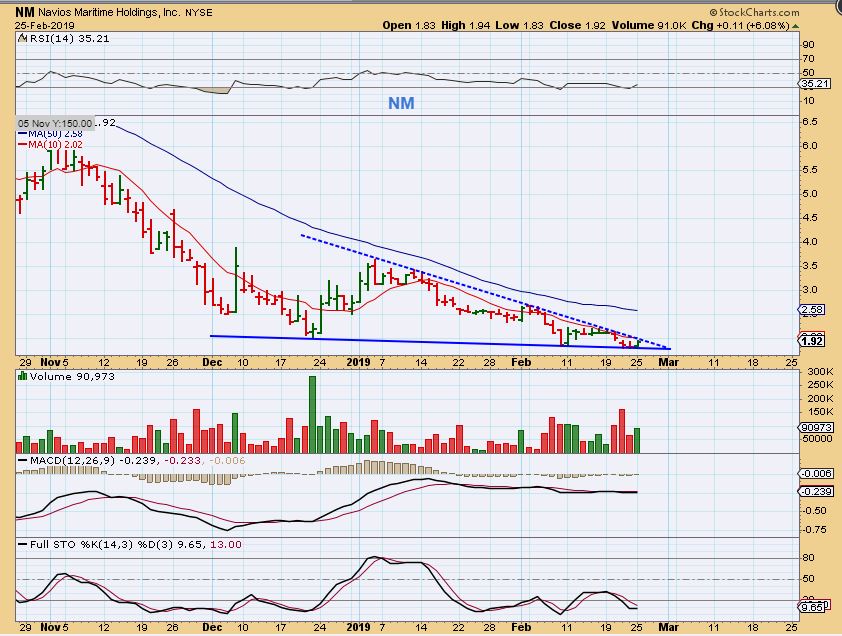Click the blue NM chart annotation
842x636 pixels.
tap(401, 103)
